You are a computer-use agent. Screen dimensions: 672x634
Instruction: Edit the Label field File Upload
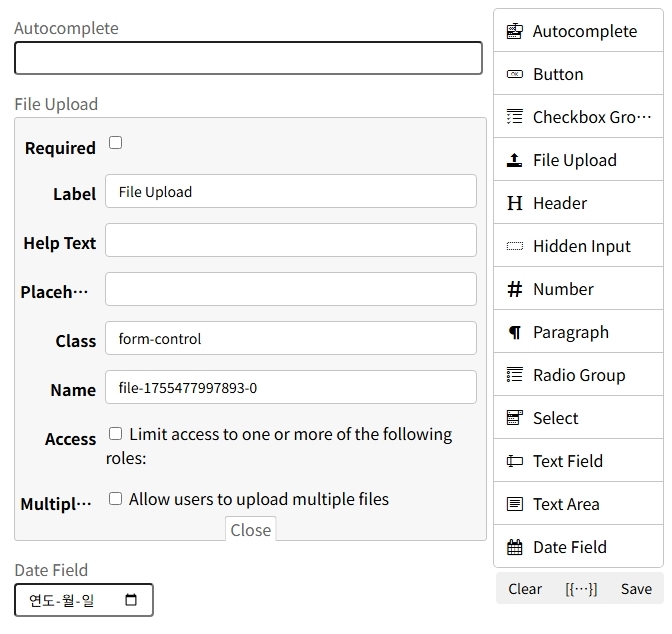[291, 191]
